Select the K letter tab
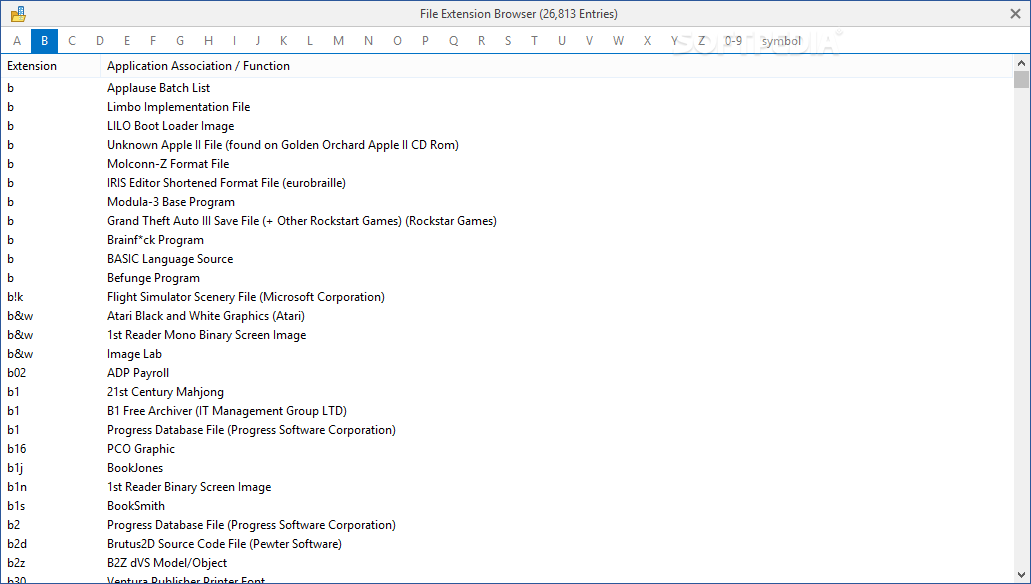1031x584 pixels. tap(283, 41)
